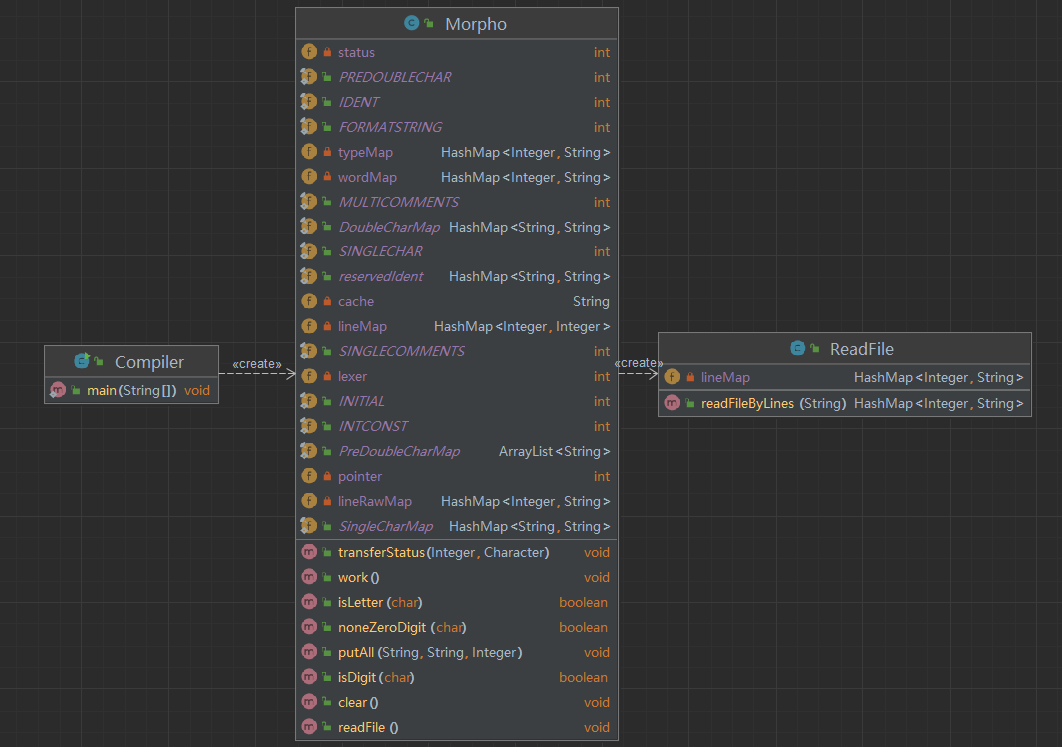Select the SingleCharMap field row

pyautogui.click(x=385, y=526)
